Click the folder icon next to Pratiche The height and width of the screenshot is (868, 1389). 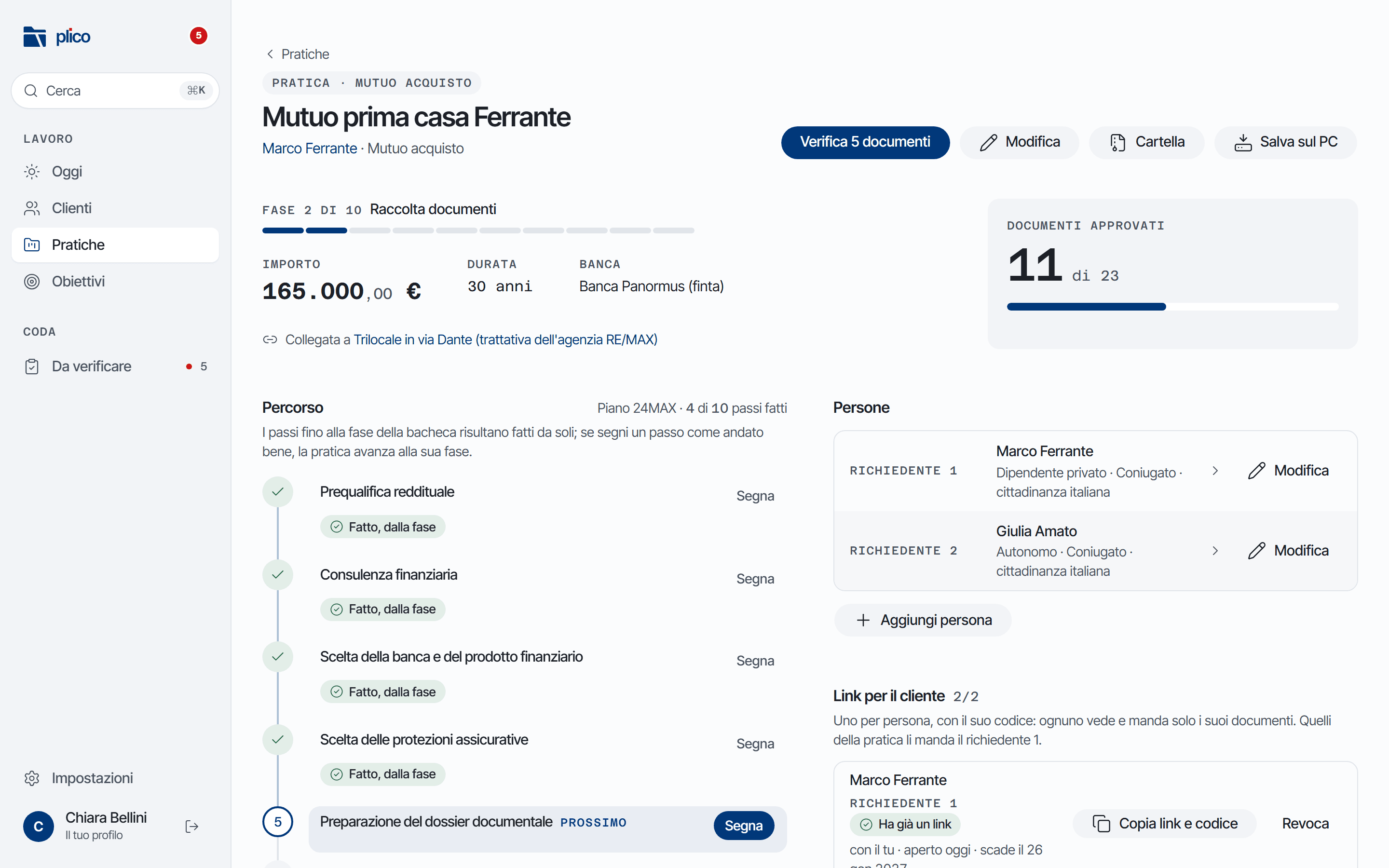[x=32, y=245]
